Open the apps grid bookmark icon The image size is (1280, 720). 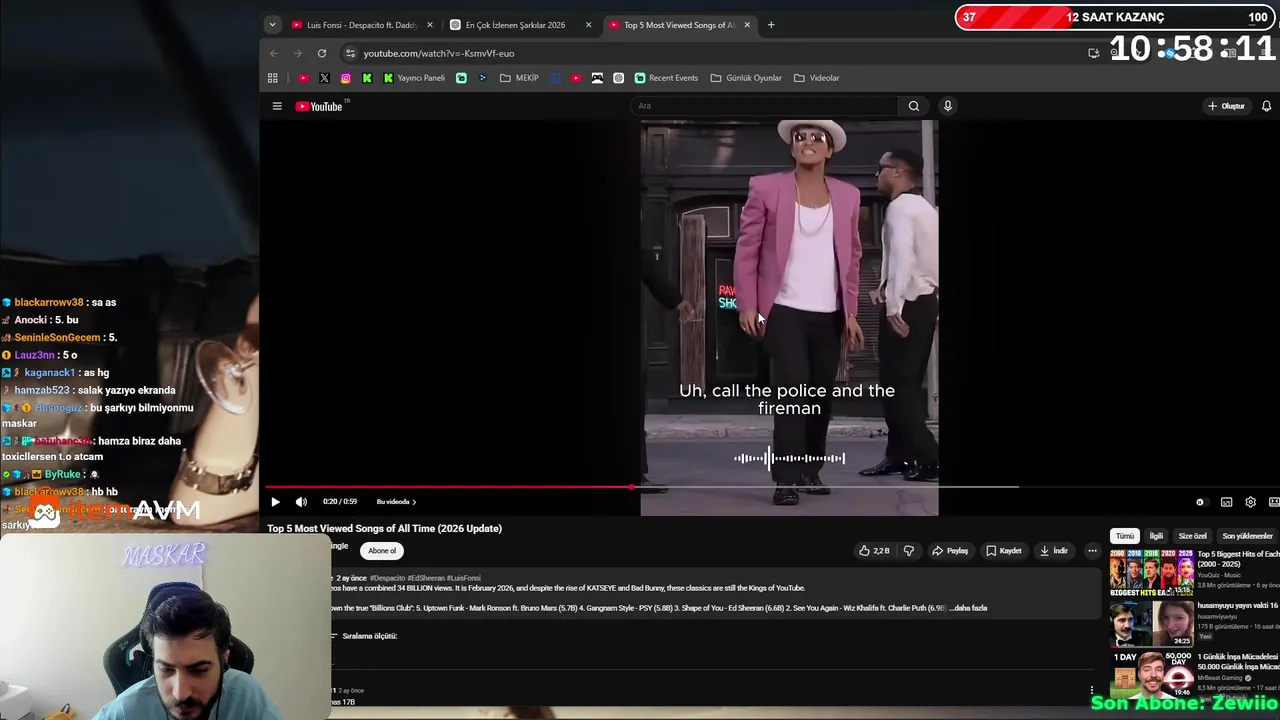coord(272,78)
